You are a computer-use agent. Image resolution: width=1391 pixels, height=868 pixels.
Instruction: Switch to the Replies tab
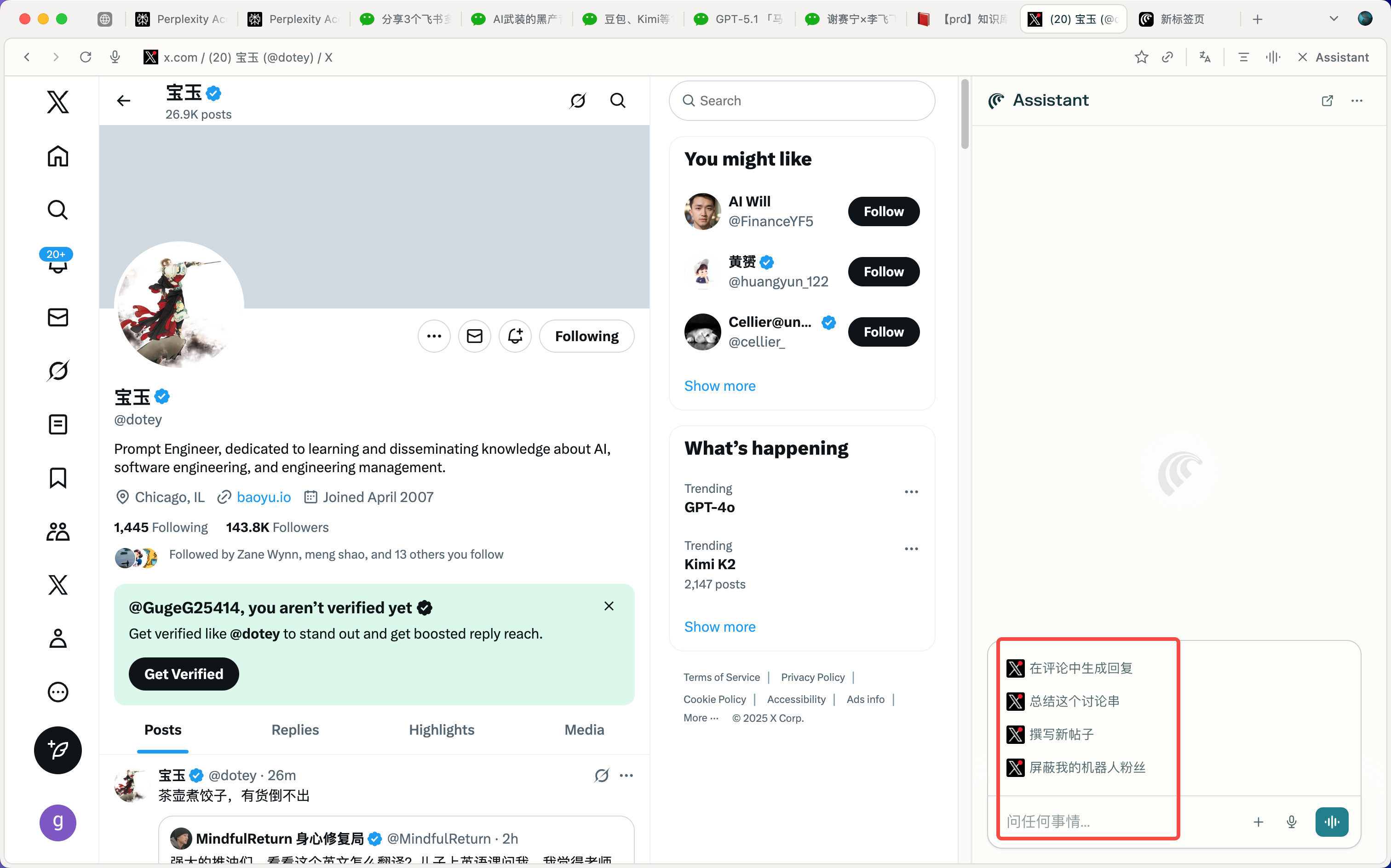click(295, 730)
